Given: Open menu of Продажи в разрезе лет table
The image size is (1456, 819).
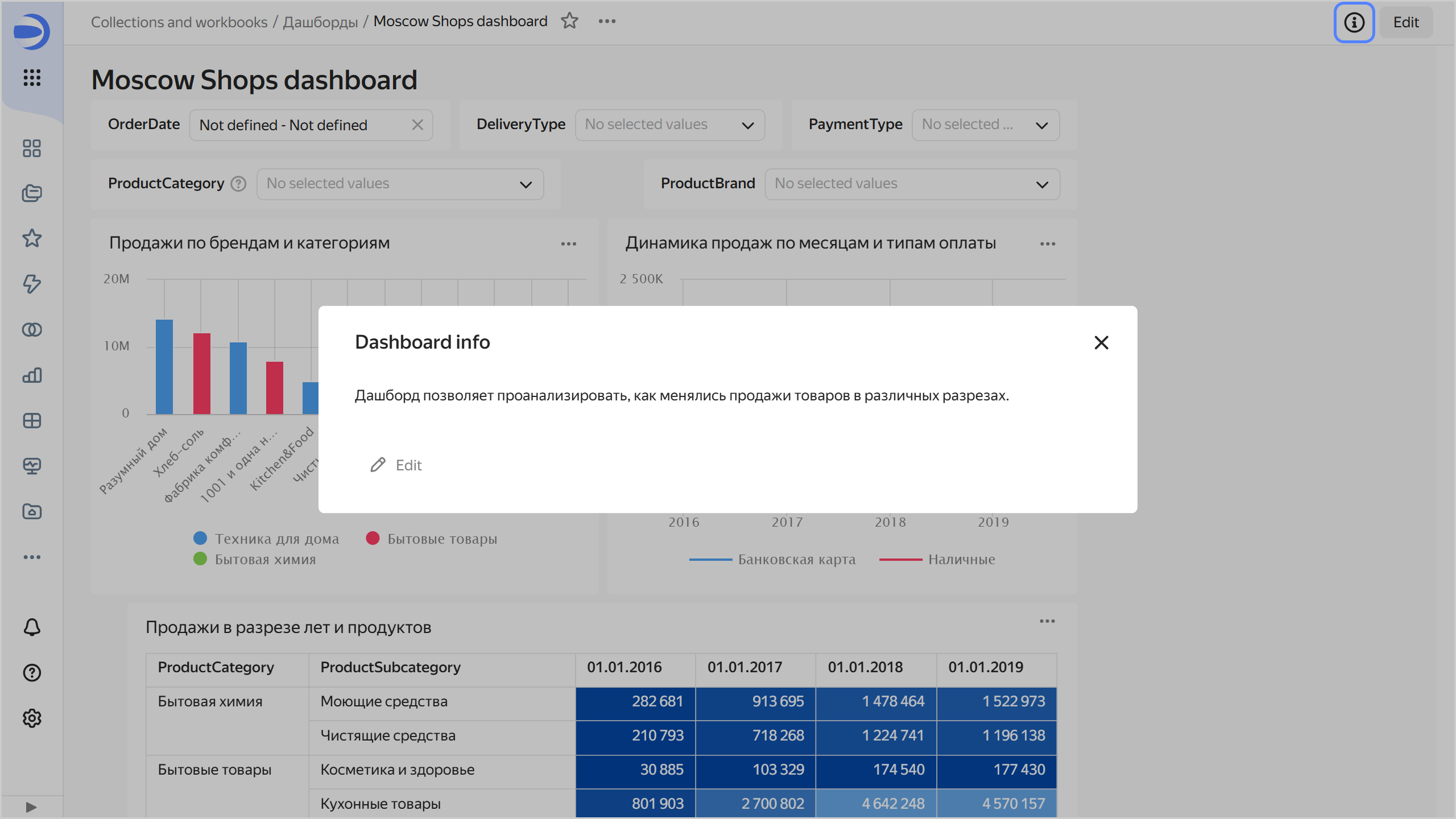Looking at the screenshot, I should [x=1047, y=621].
